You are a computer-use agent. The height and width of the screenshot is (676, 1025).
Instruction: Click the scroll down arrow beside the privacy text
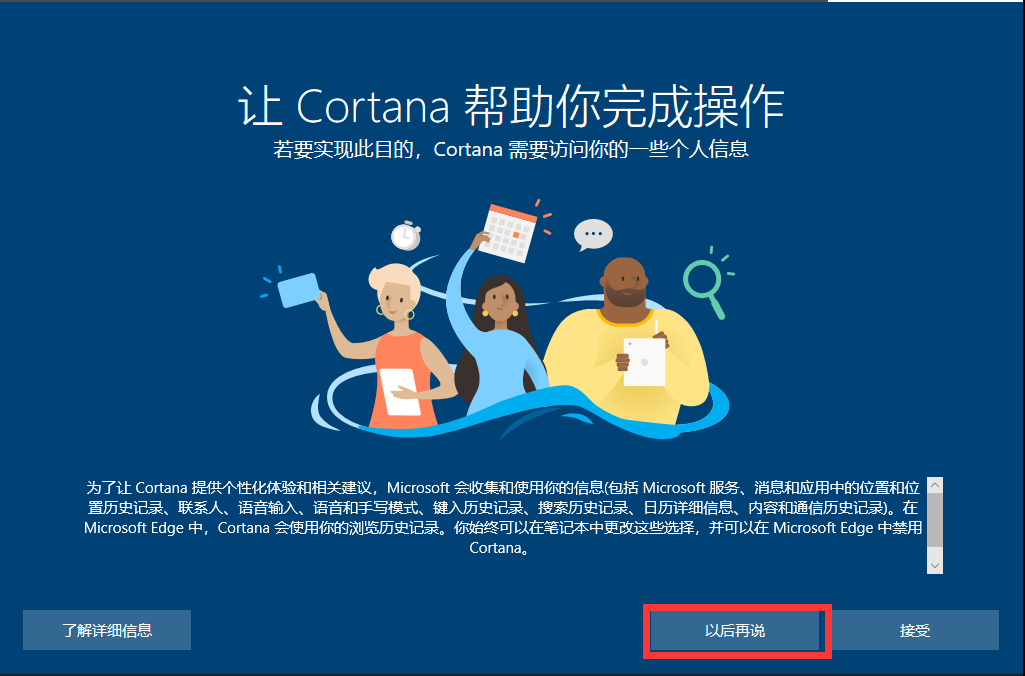935,566
